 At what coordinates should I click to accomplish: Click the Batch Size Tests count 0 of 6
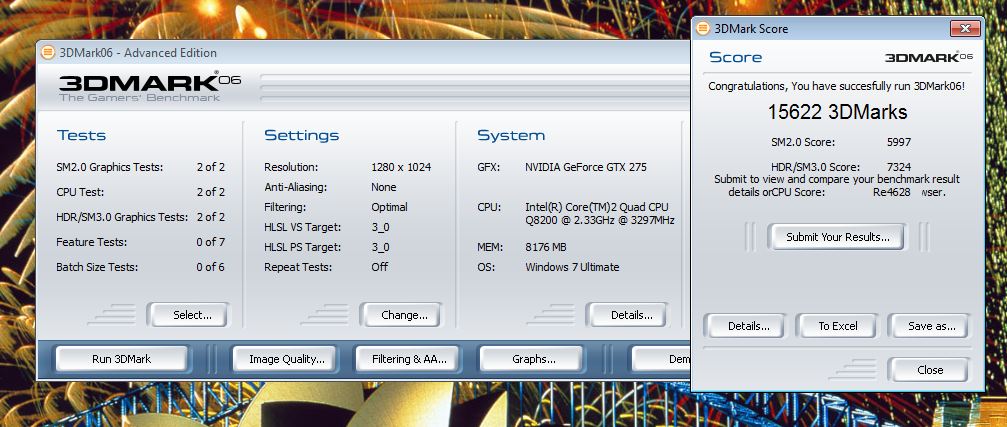[211, 266]
